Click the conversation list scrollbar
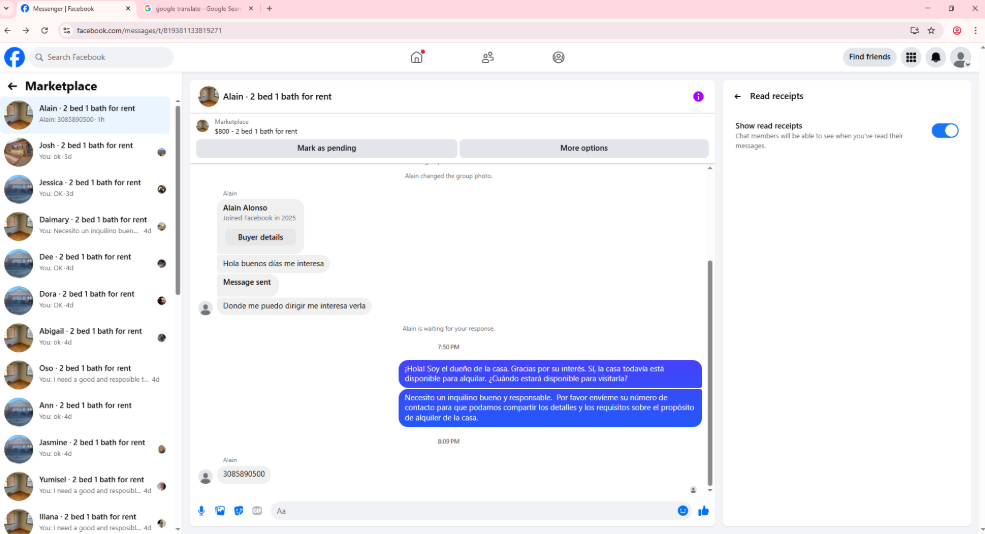 [x=178, y=200]
